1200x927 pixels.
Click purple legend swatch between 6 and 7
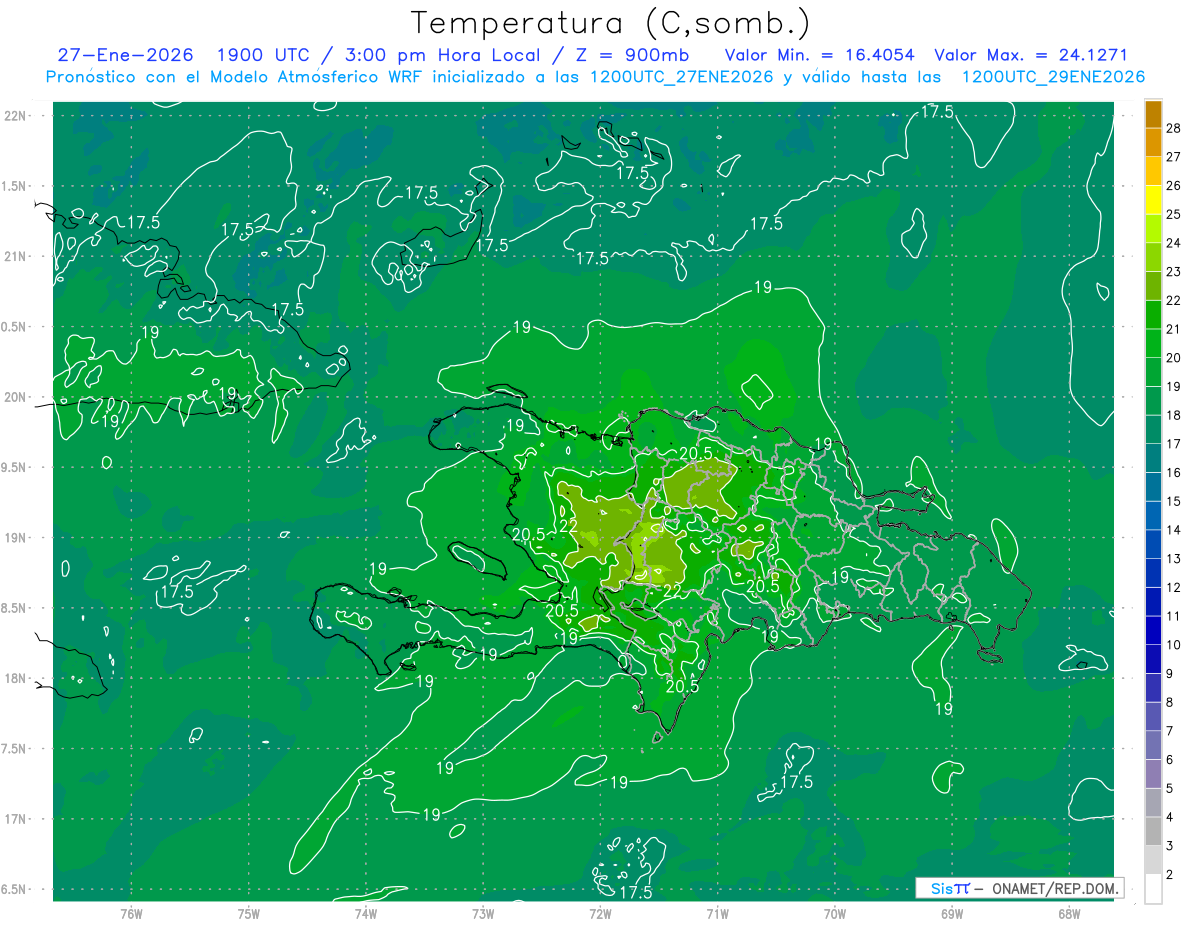(x=1153, y=745)
